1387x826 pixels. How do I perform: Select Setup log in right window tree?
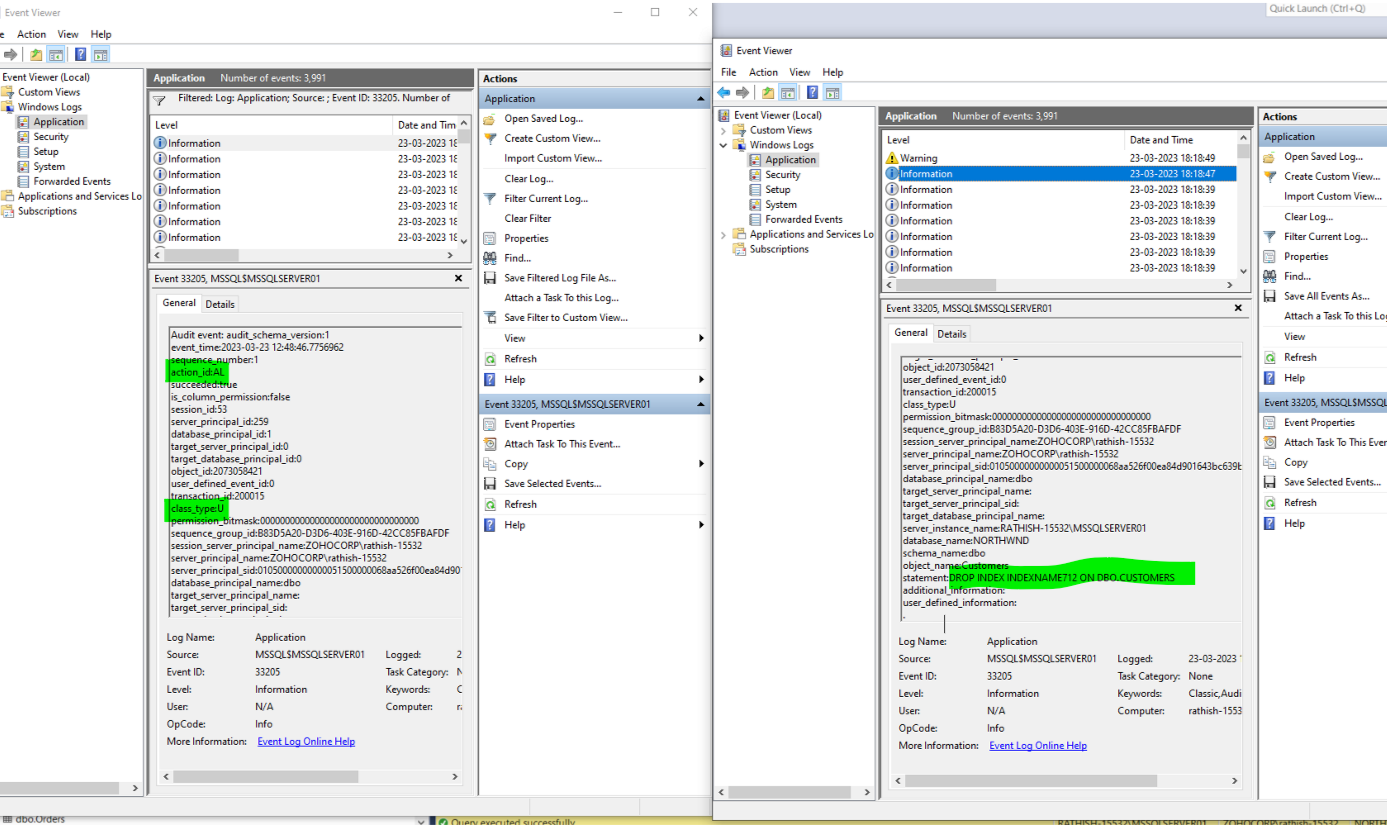[778, 190]
